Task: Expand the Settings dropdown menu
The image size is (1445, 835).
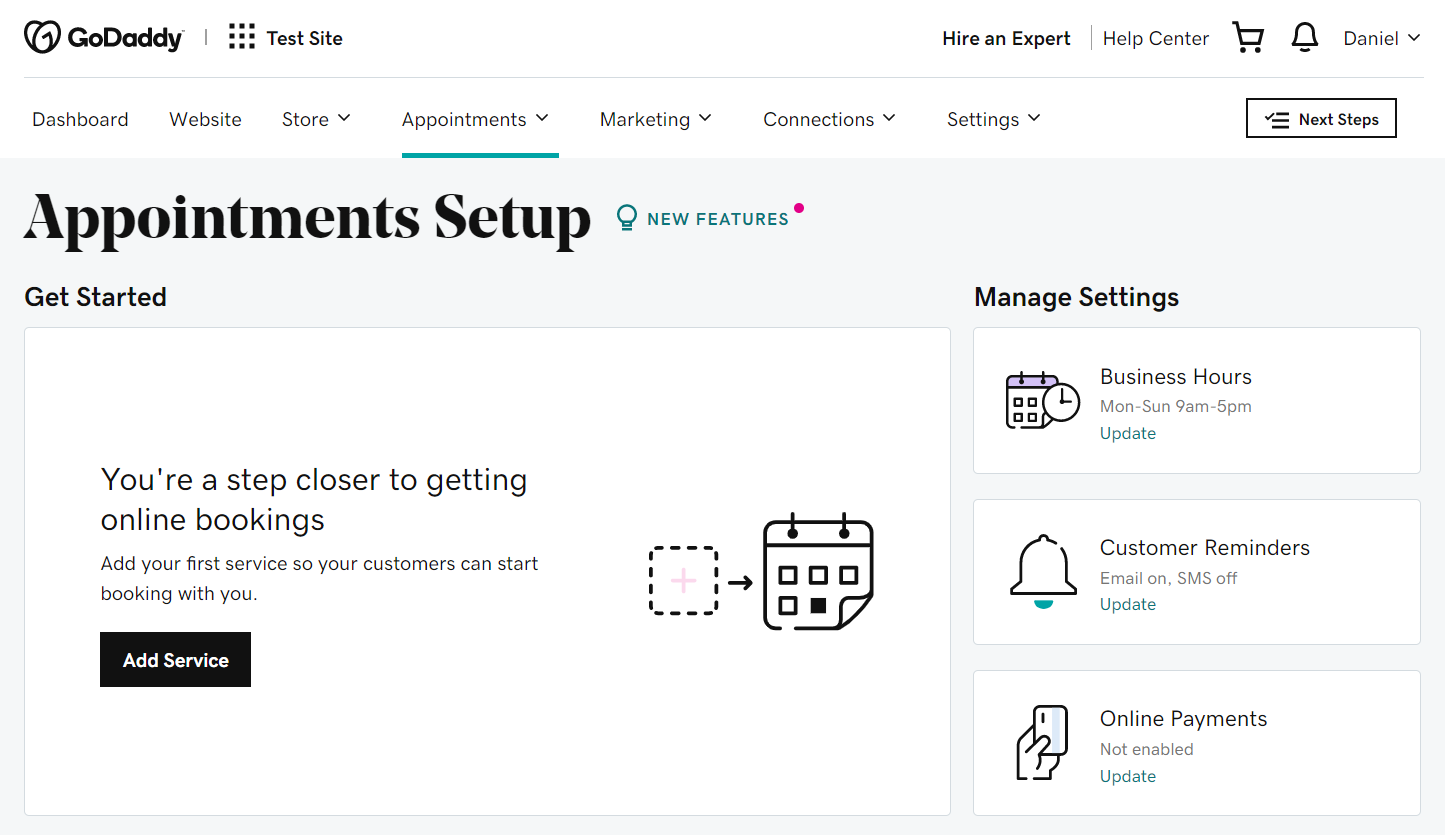Action: (x=994, y=119)
